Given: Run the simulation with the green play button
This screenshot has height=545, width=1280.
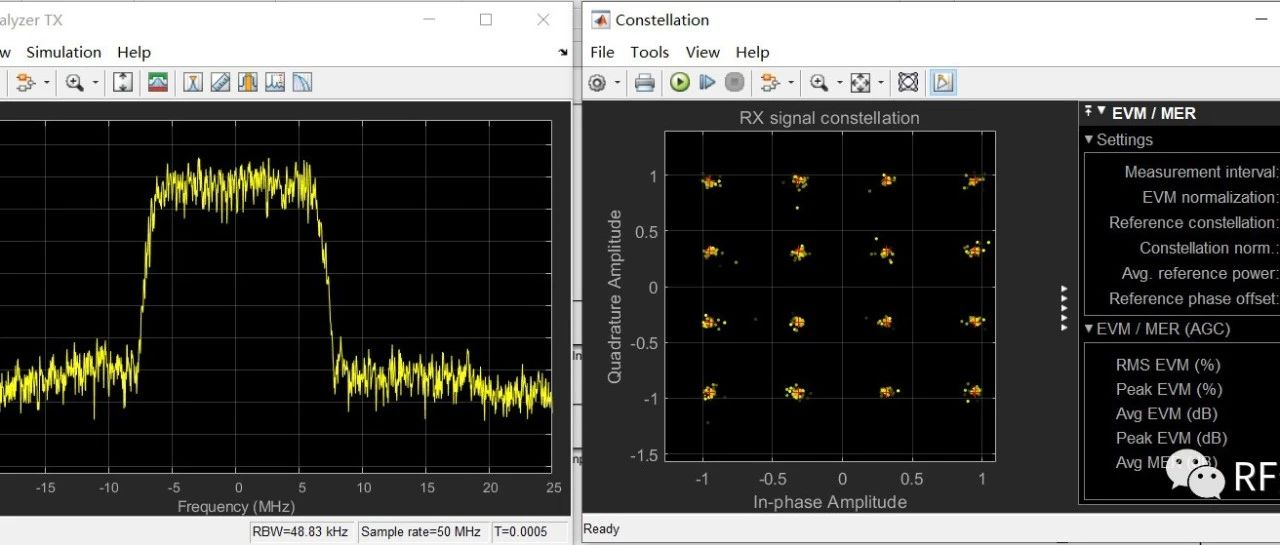Looking at the screenshot, I should (680, 83).
